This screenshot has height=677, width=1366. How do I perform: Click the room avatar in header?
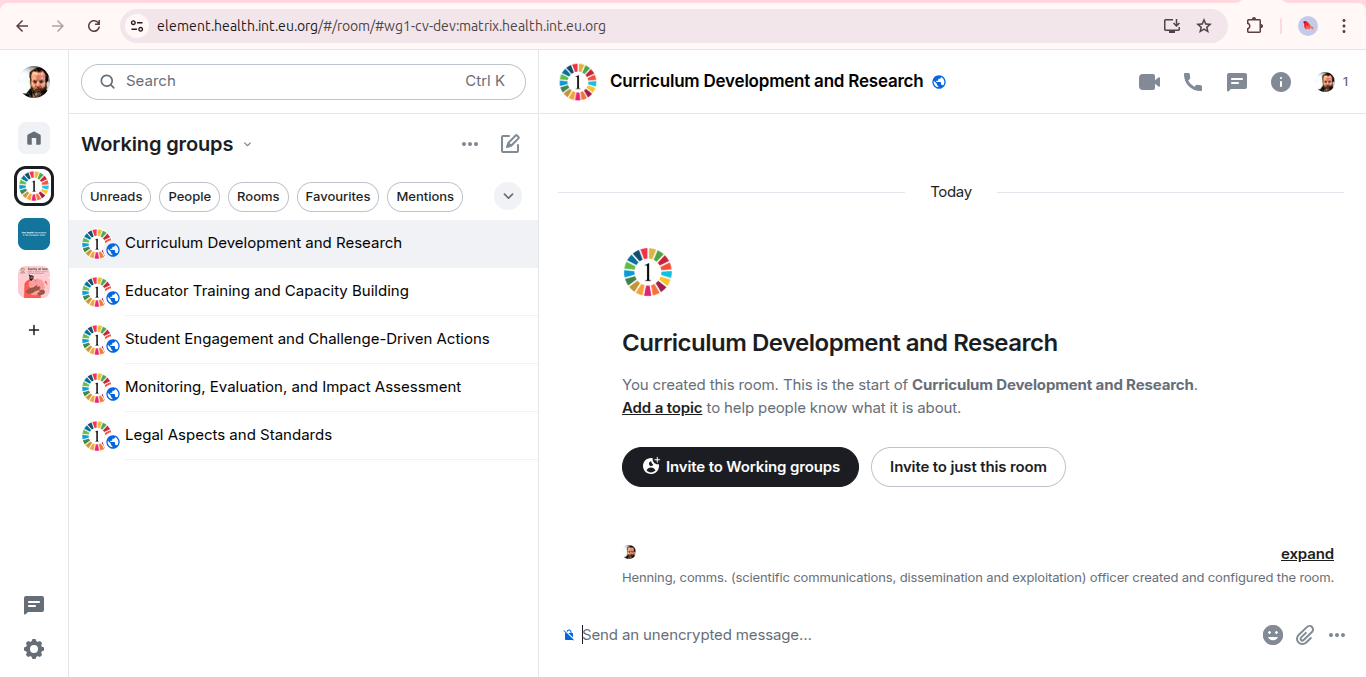pos(578,82)
